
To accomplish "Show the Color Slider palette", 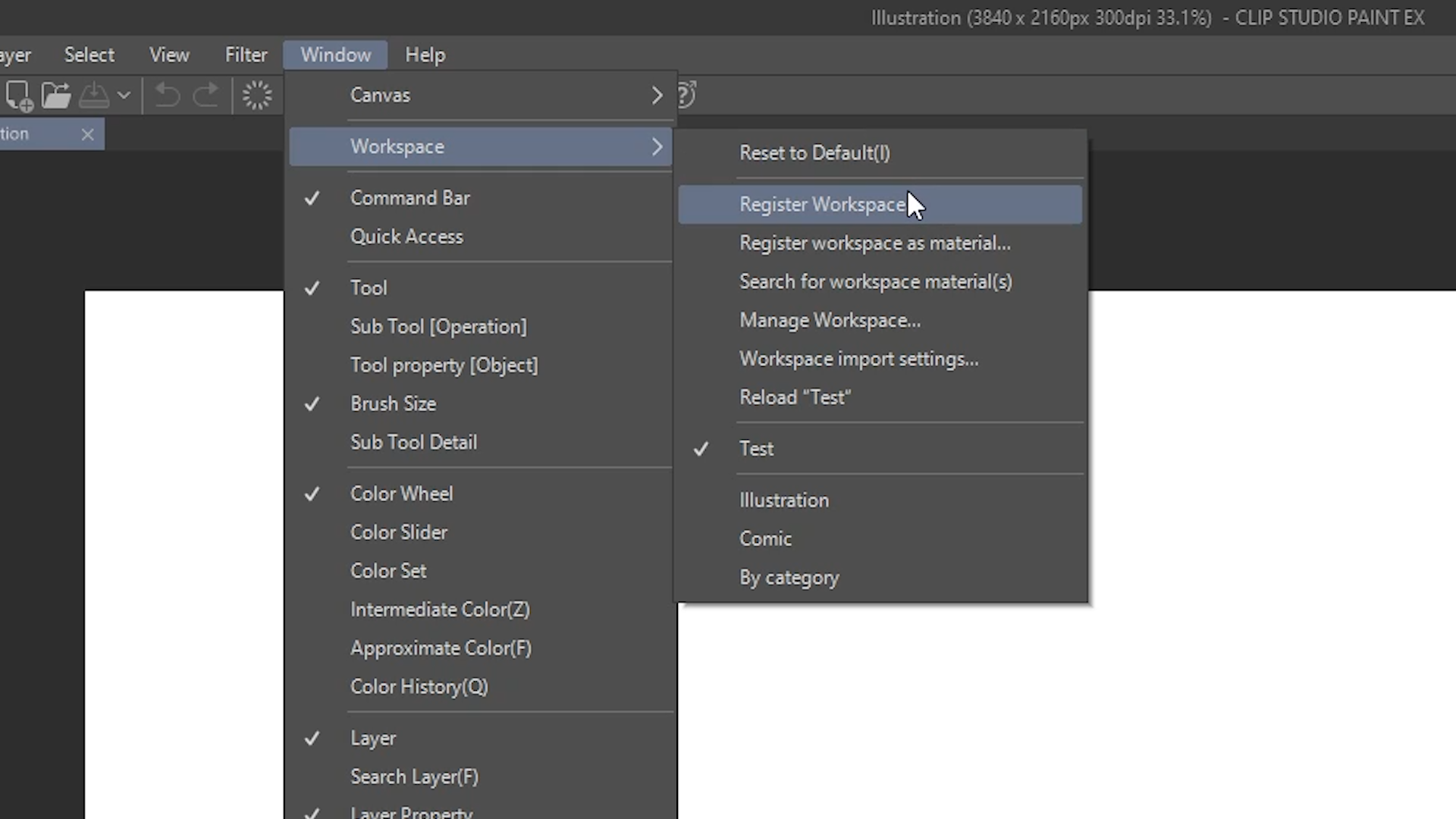I will tap(398, 532).
